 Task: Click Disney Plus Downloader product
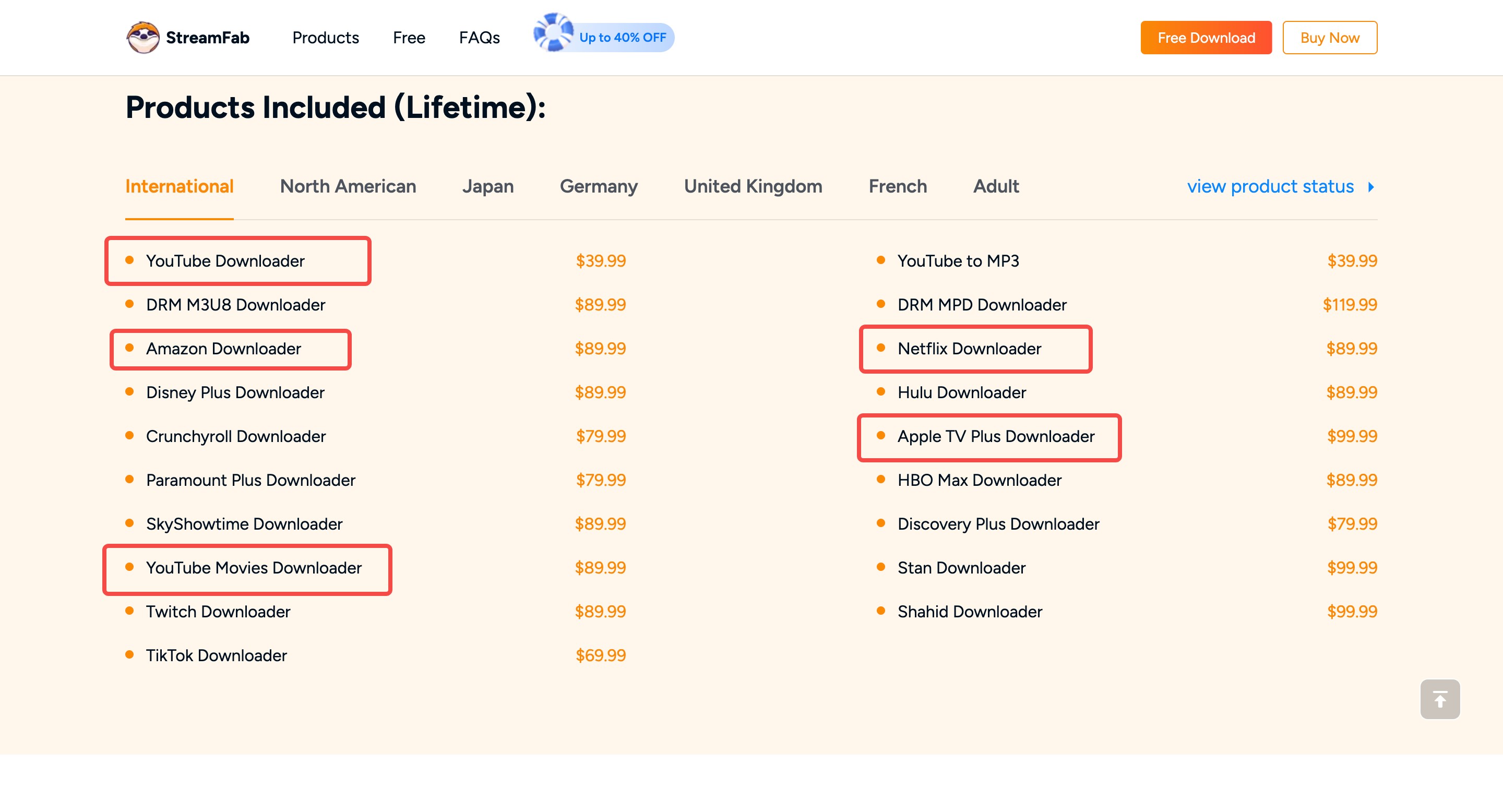[x=235, y=392]
